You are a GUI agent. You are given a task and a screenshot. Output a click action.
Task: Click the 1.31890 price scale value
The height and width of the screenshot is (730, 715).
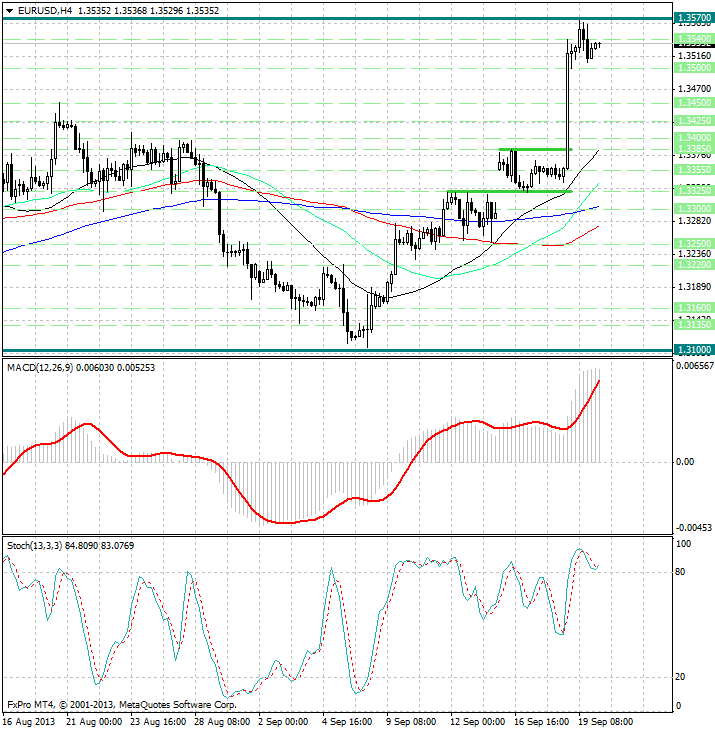[695, 287]
